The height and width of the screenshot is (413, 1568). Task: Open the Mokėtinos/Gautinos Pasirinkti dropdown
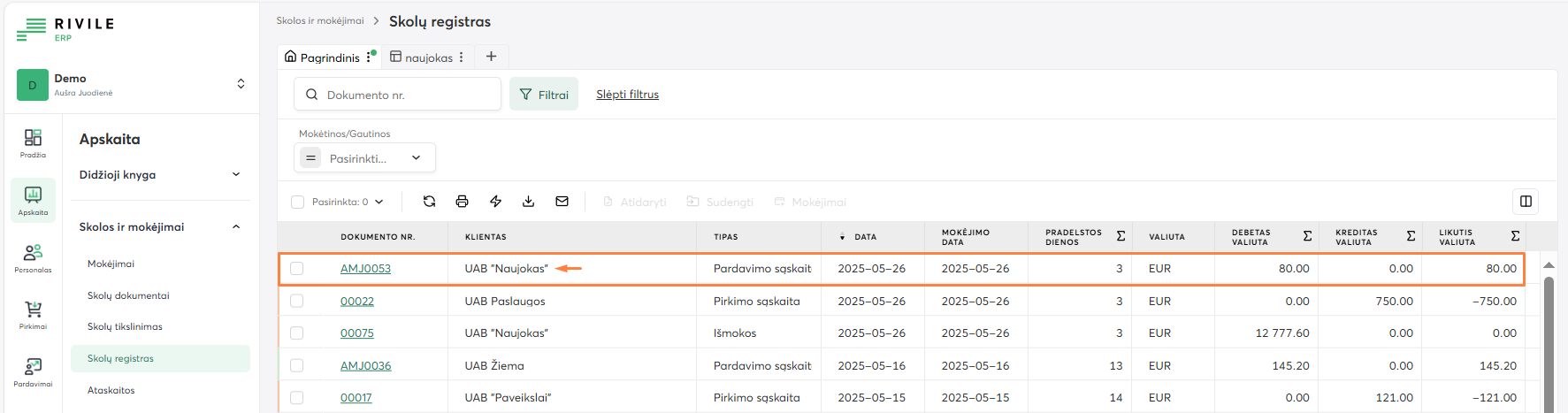point(364,158)
